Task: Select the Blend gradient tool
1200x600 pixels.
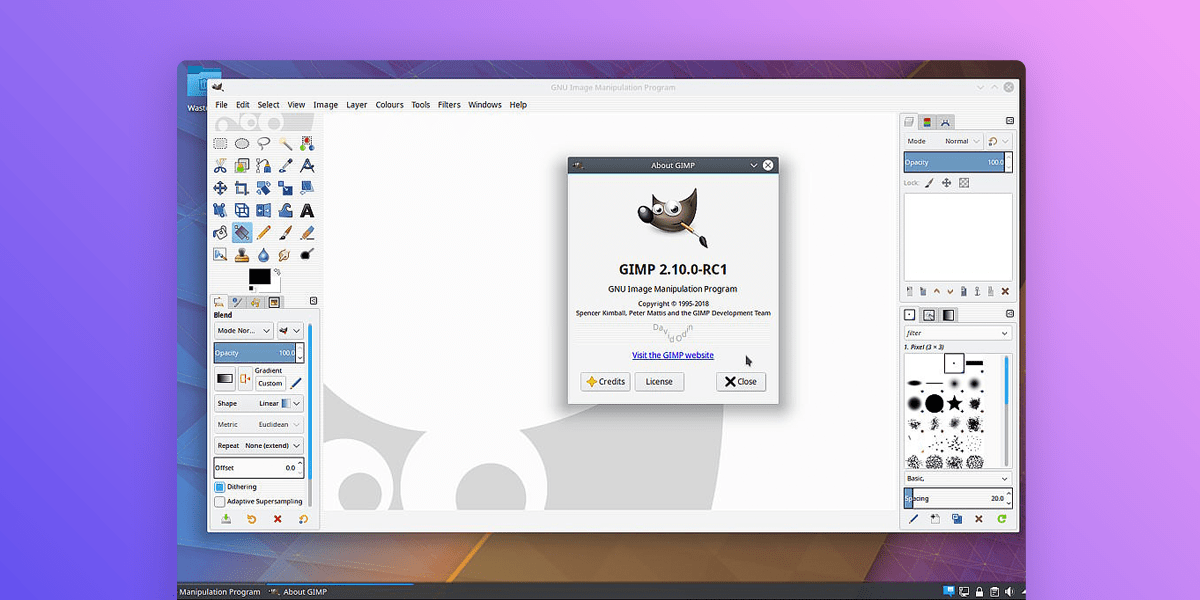Action: click(242, 232)
